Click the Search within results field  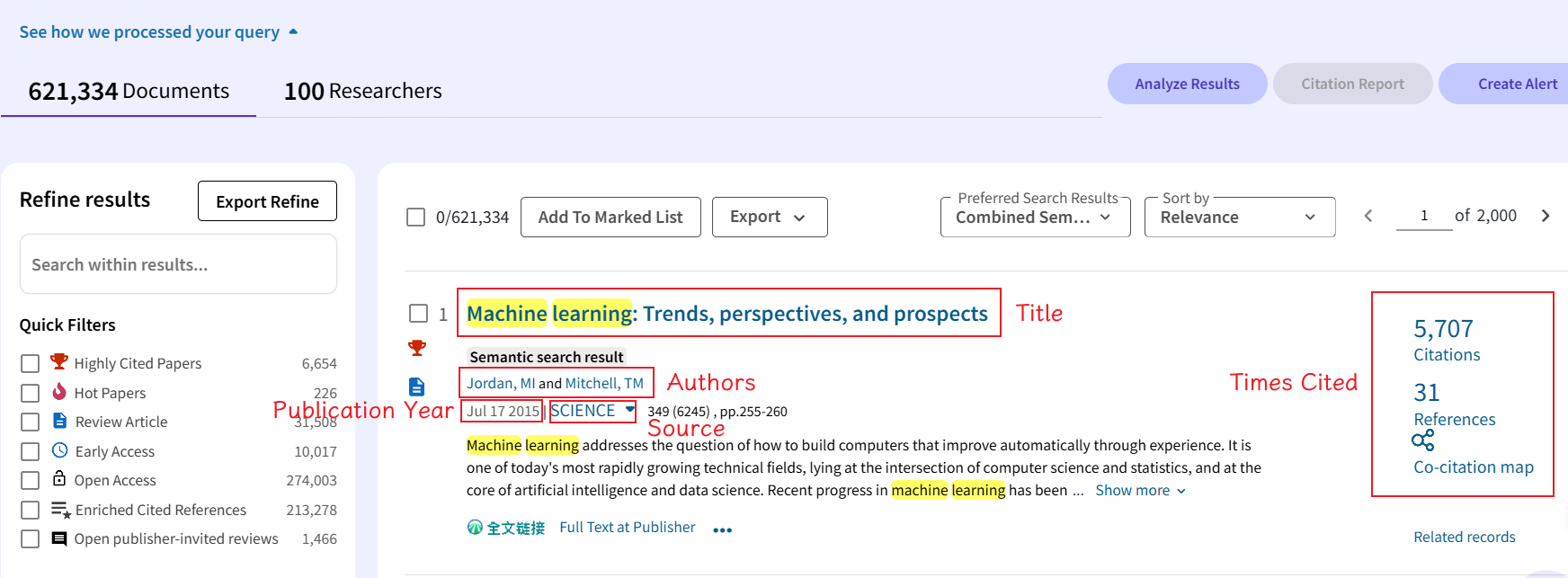pyautogui.click(x=178, y=264)
